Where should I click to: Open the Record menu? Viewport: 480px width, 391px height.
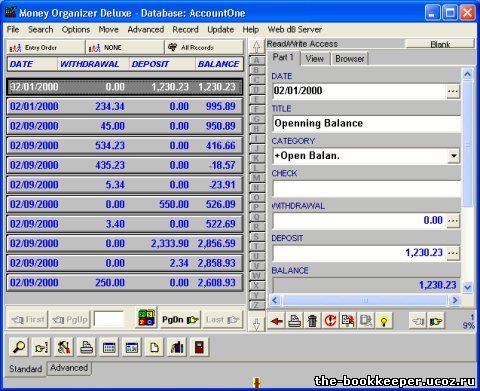(x=185, y=29)
